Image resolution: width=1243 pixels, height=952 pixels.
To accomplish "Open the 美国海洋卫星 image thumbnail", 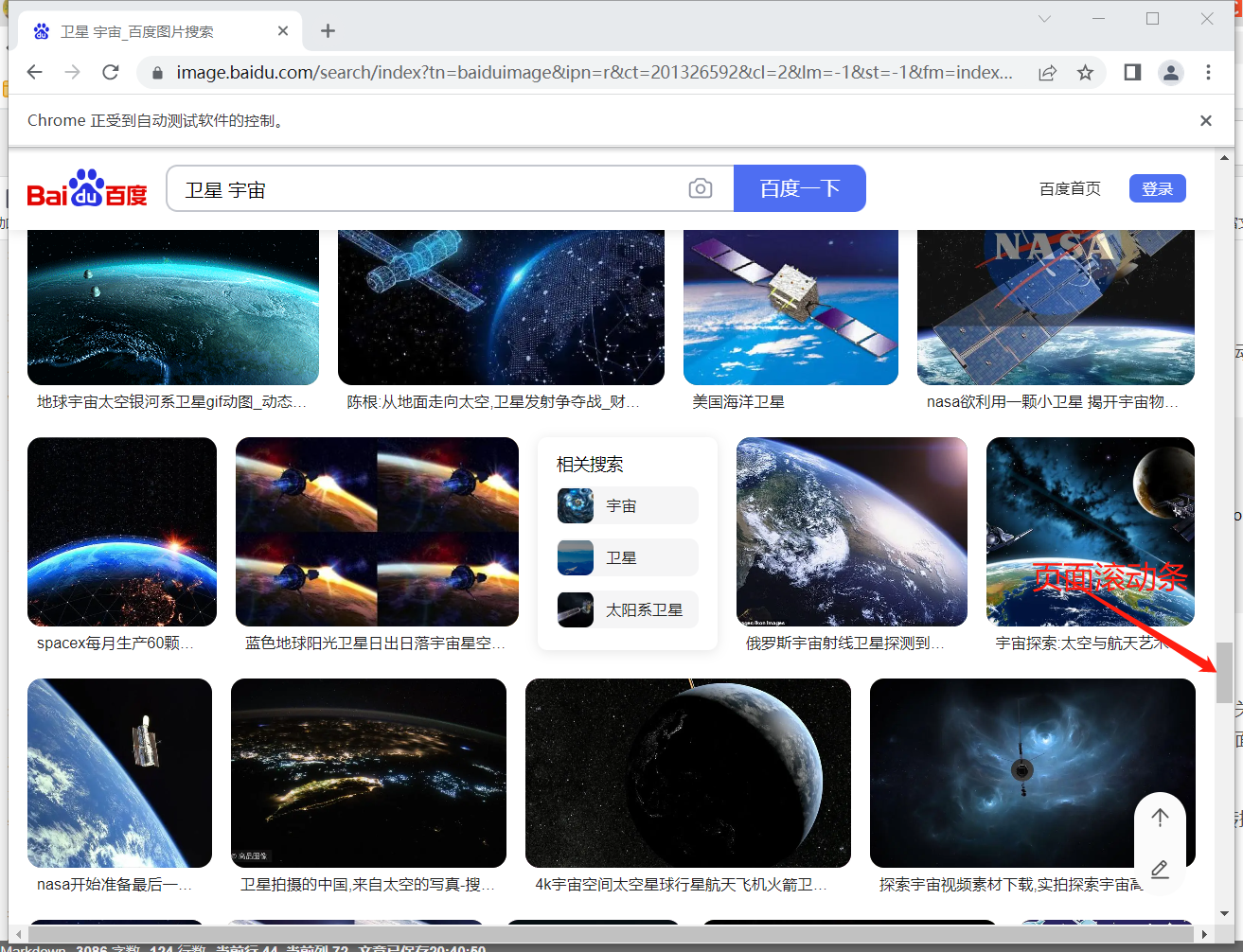I will pyautogui.click(x=790, y=305).
